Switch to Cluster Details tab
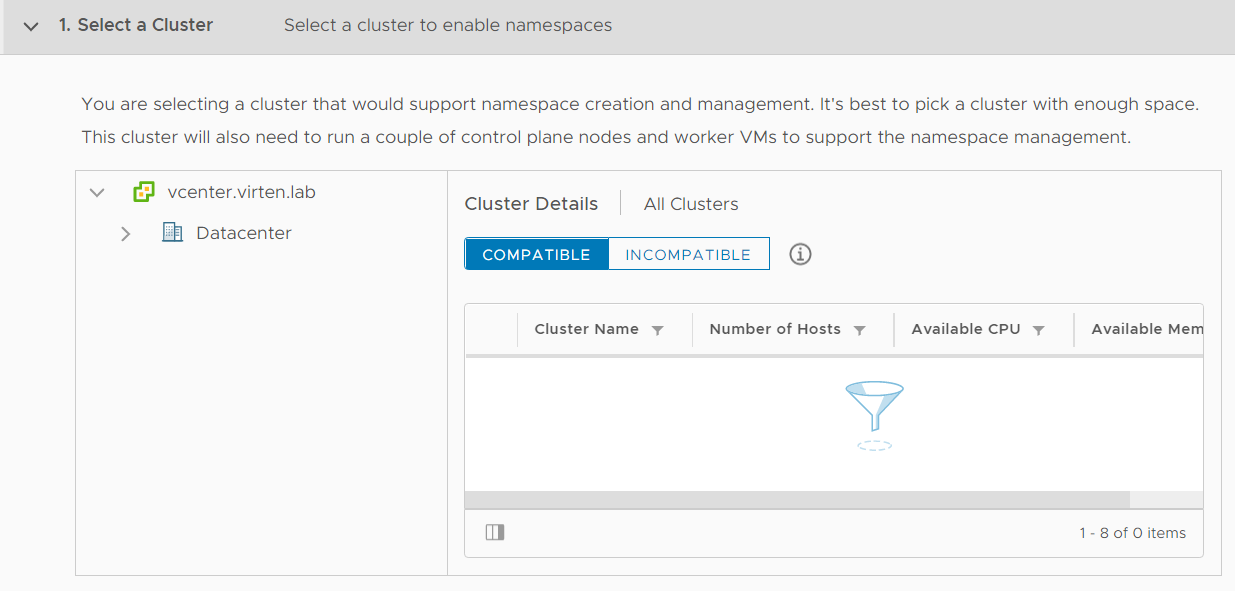 pyautogui.click(x=531, y=204)
